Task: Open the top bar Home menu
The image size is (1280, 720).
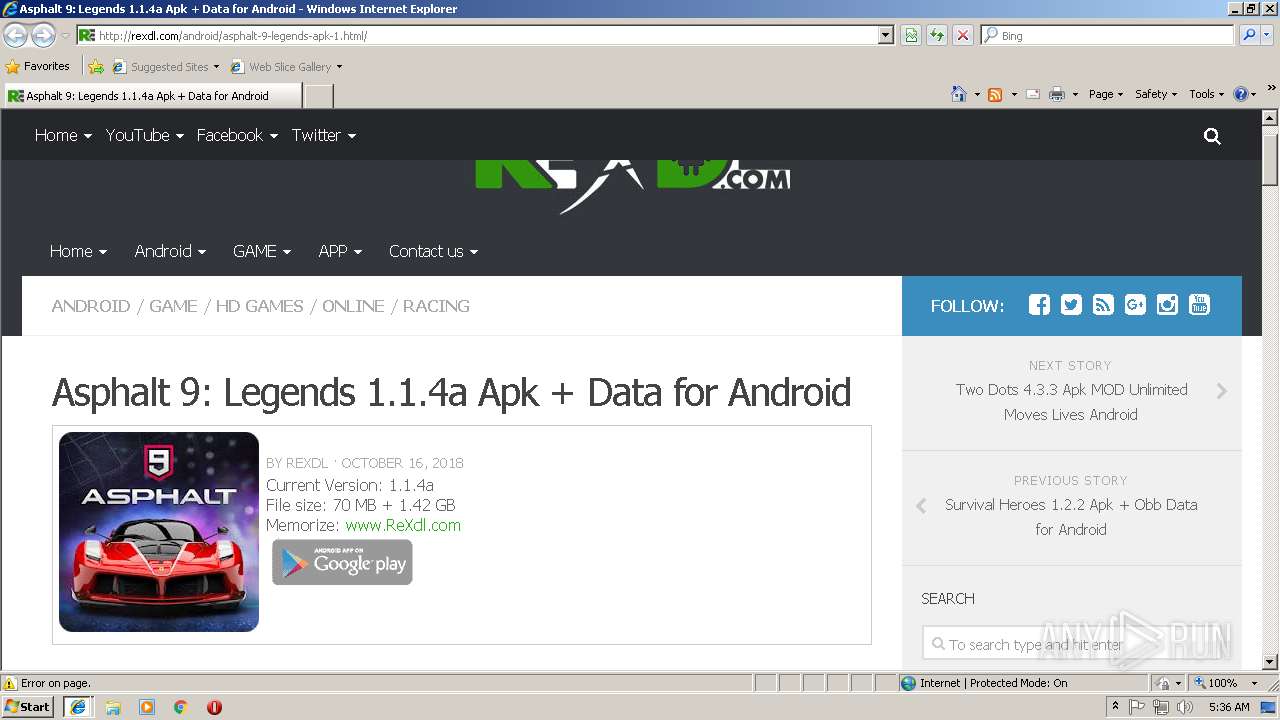Action: 63,135
